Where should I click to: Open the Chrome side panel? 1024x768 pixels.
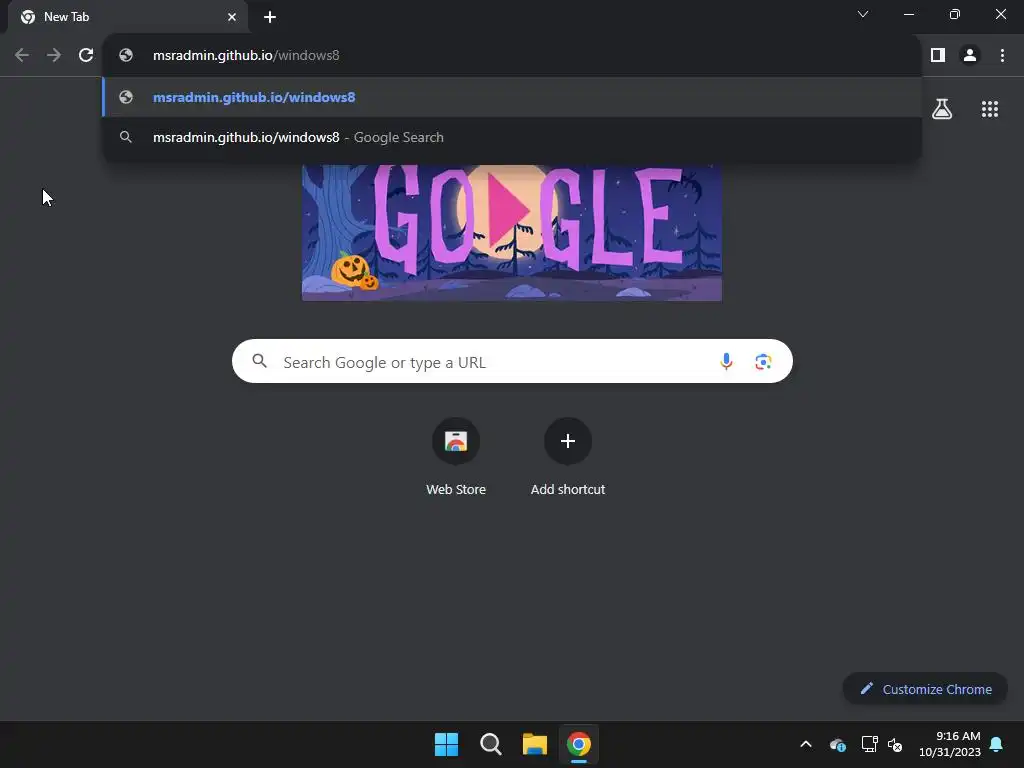[x=938, y=56]
